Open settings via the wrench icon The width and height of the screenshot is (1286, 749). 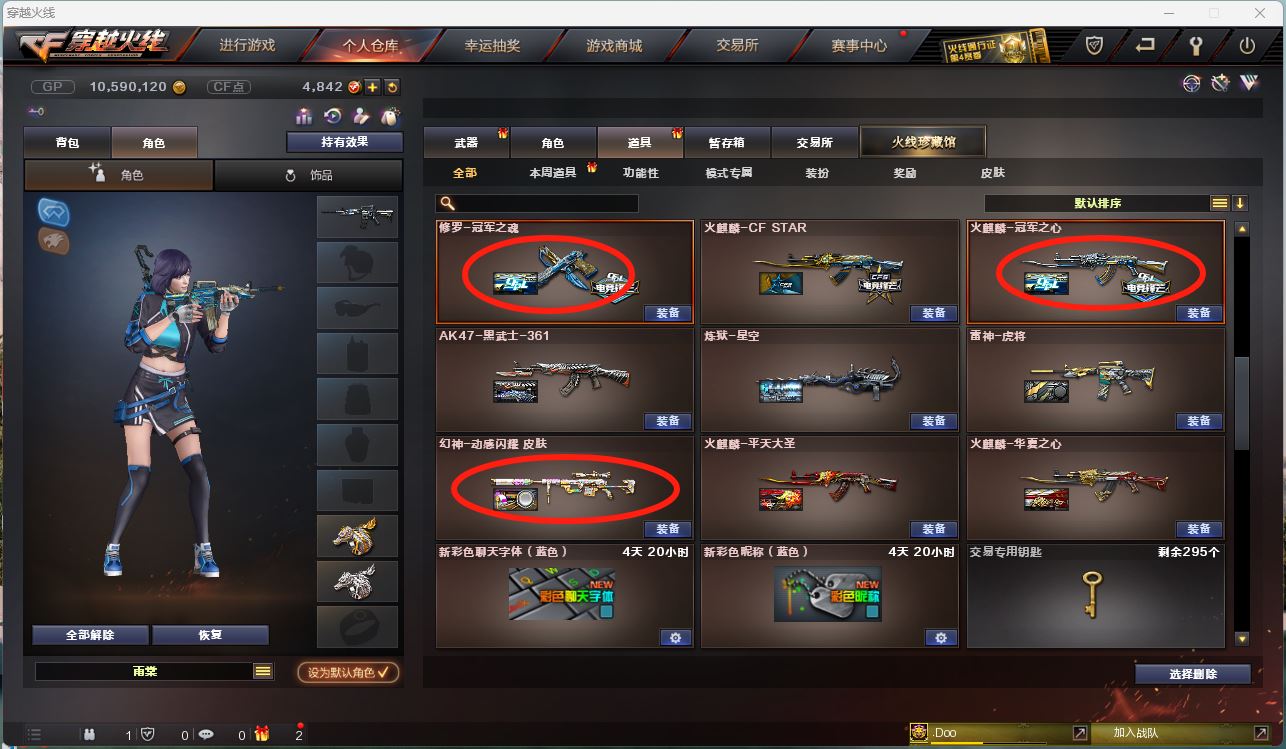click(x=1195, y=46)
